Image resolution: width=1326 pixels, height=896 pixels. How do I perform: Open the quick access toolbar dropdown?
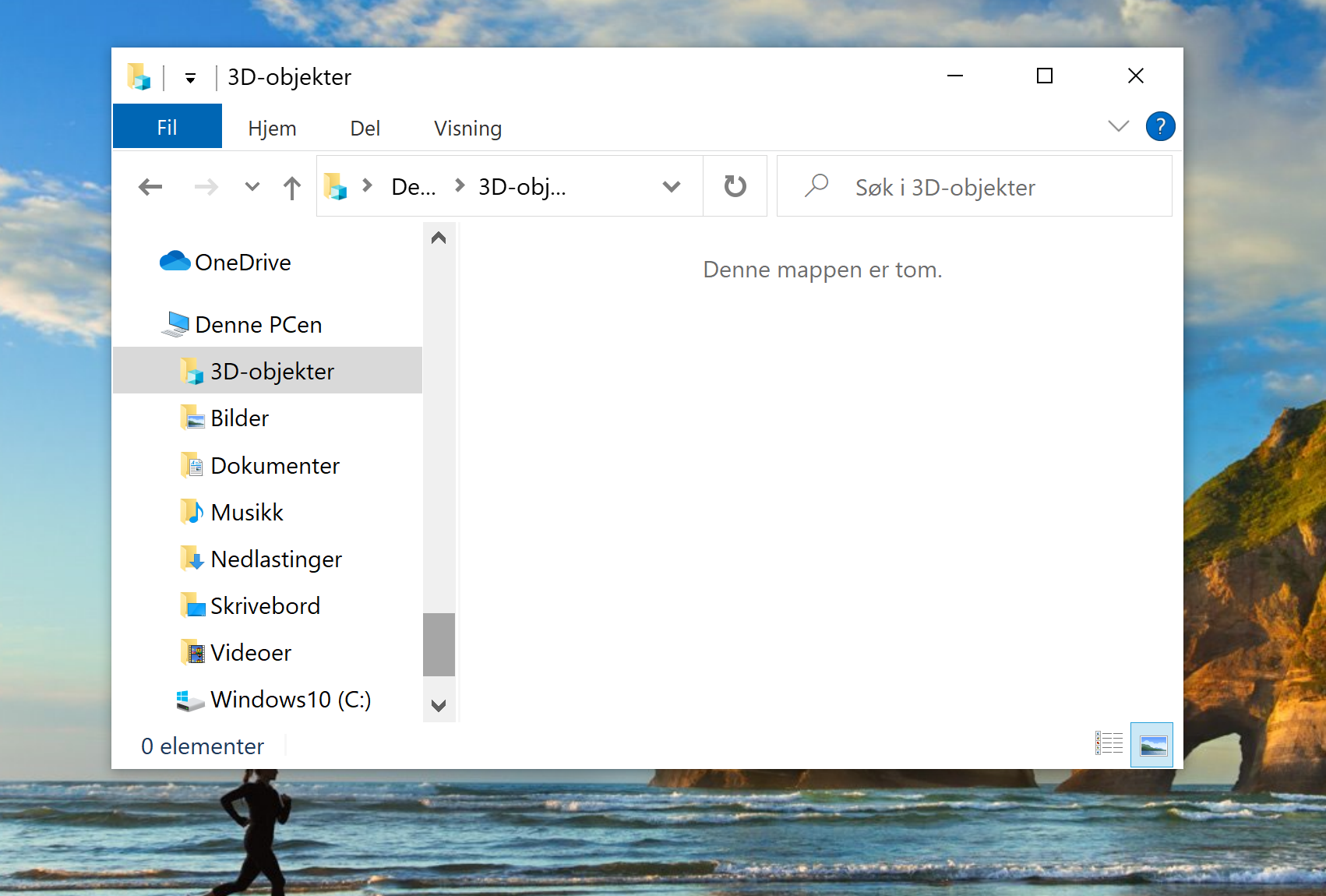point(189,76)
